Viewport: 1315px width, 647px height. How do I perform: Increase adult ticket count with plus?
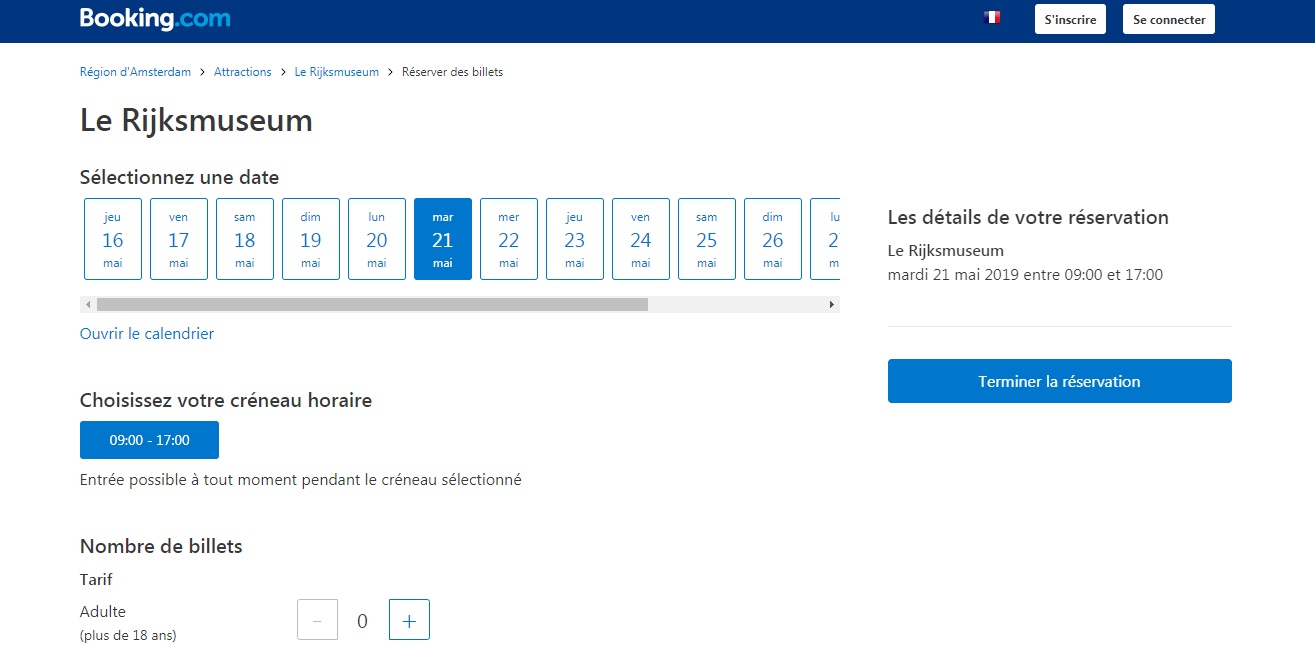[x=409, y=620]
